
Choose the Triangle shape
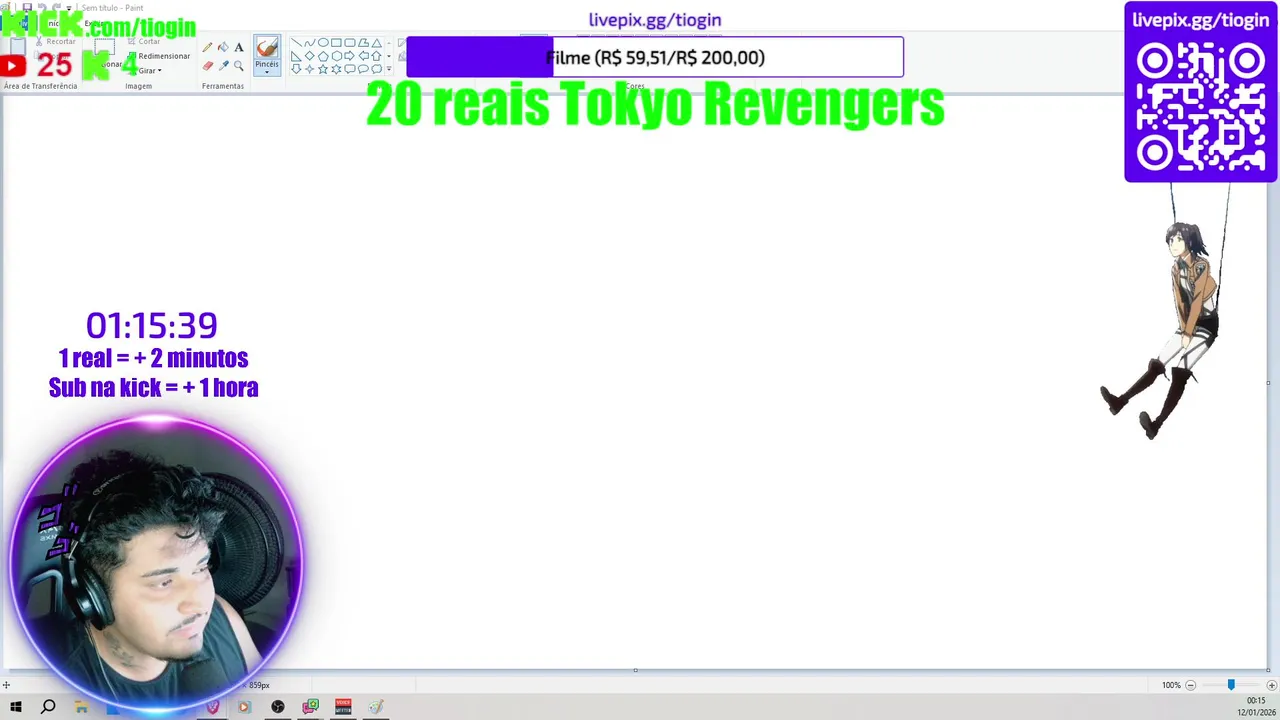click(x=377, y=42)
